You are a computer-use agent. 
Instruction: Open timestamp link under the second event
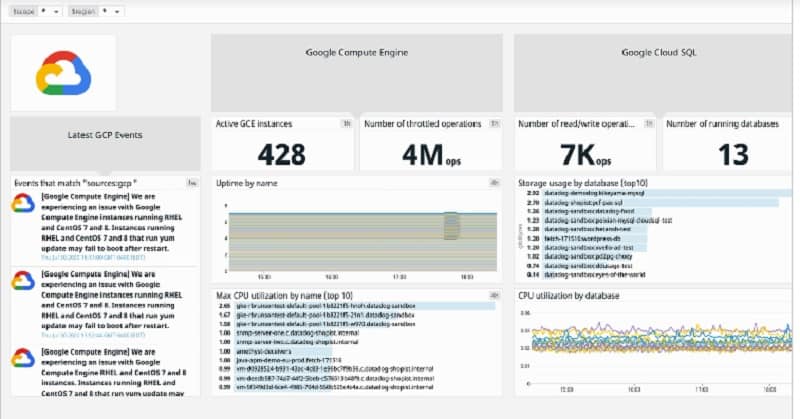pos(93,335)
